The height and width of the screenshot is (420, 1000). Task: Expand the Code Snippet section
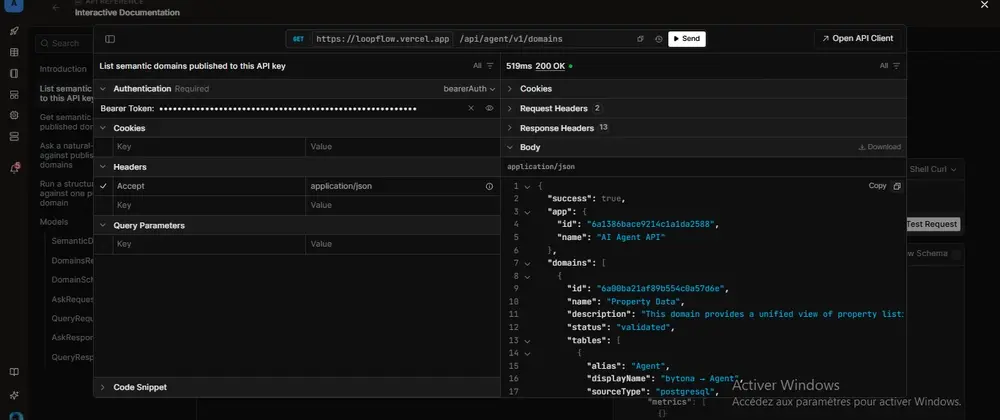[x=103, y=387]
